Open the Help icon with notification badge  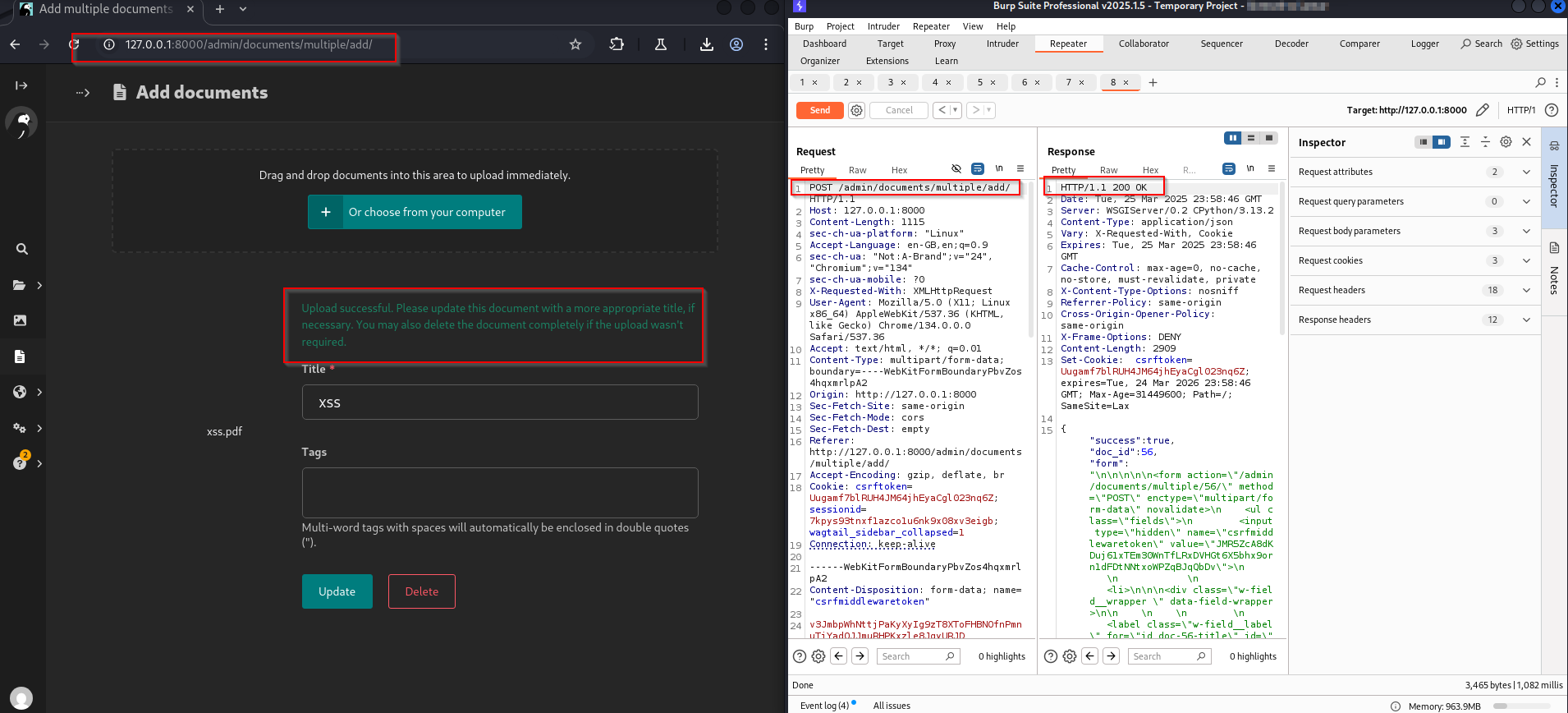[21, 462]
